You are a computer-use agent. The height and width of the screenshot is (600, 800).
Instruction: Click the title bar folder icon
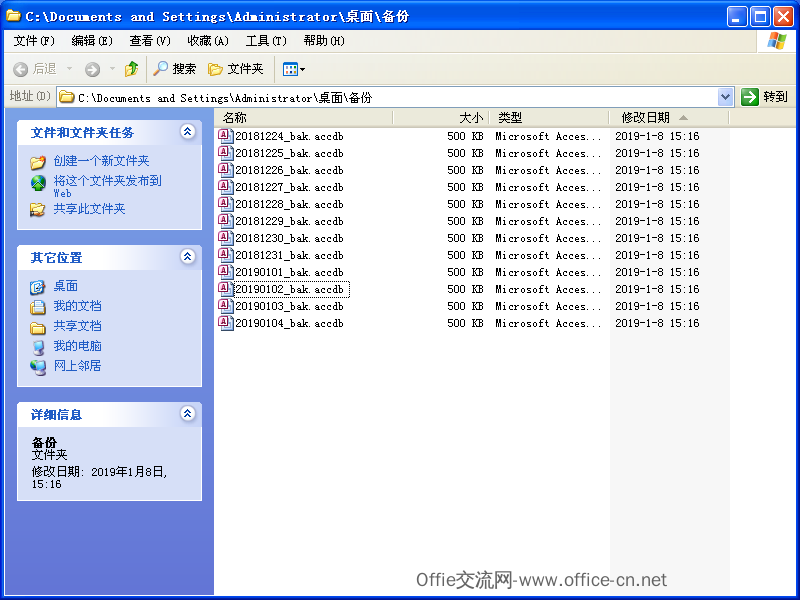14,16
